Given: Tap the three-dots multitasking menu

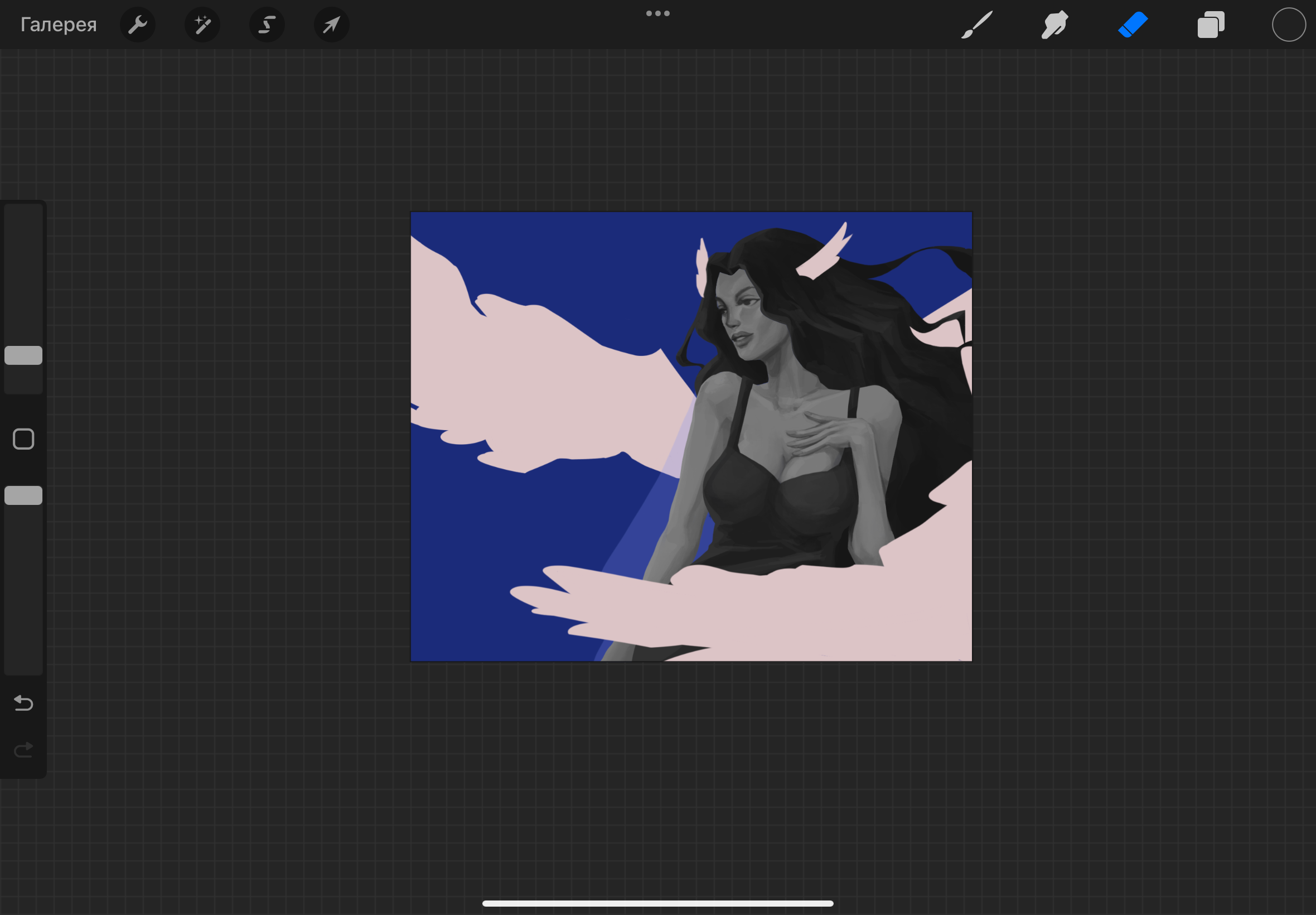Looking at the screenshot, I should coord(657,13).
